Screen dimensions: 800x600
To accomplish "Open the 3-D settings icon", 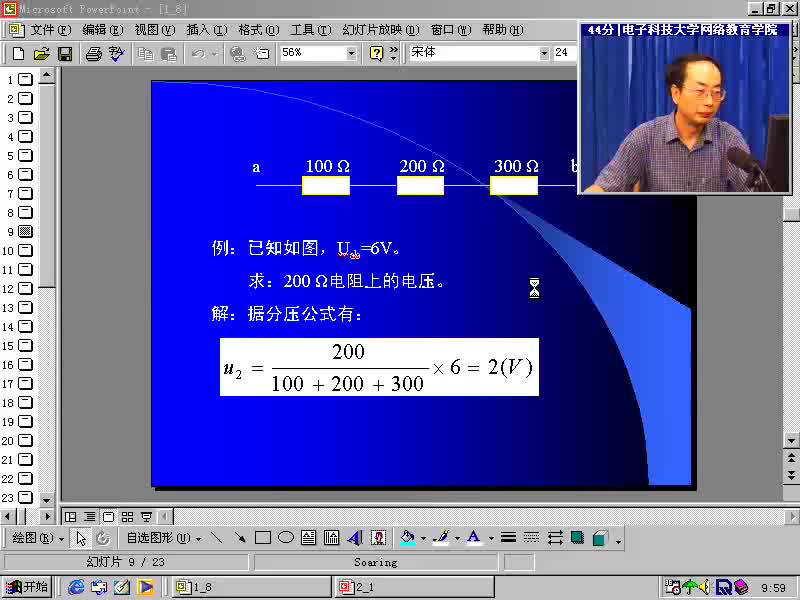I will click(x=601, y=538).
